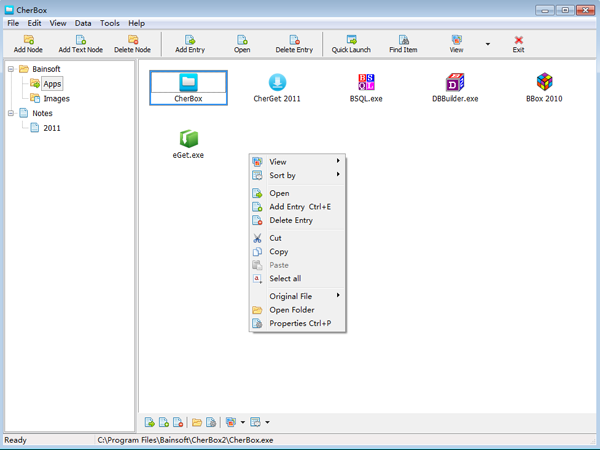Choose Open Folder in context menu
This screenshot has height=450, width=600.
tap(297, 310)
